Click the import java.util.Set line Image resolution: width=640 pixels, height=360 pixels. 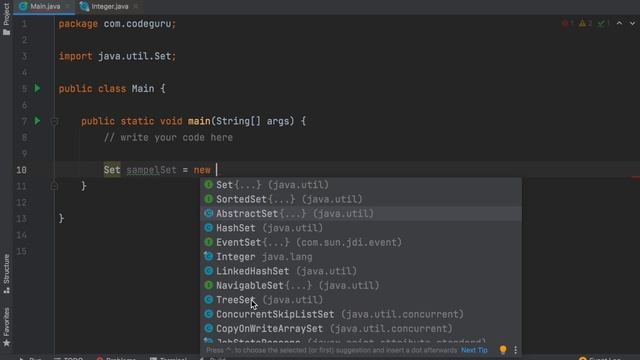coord(117,56)
